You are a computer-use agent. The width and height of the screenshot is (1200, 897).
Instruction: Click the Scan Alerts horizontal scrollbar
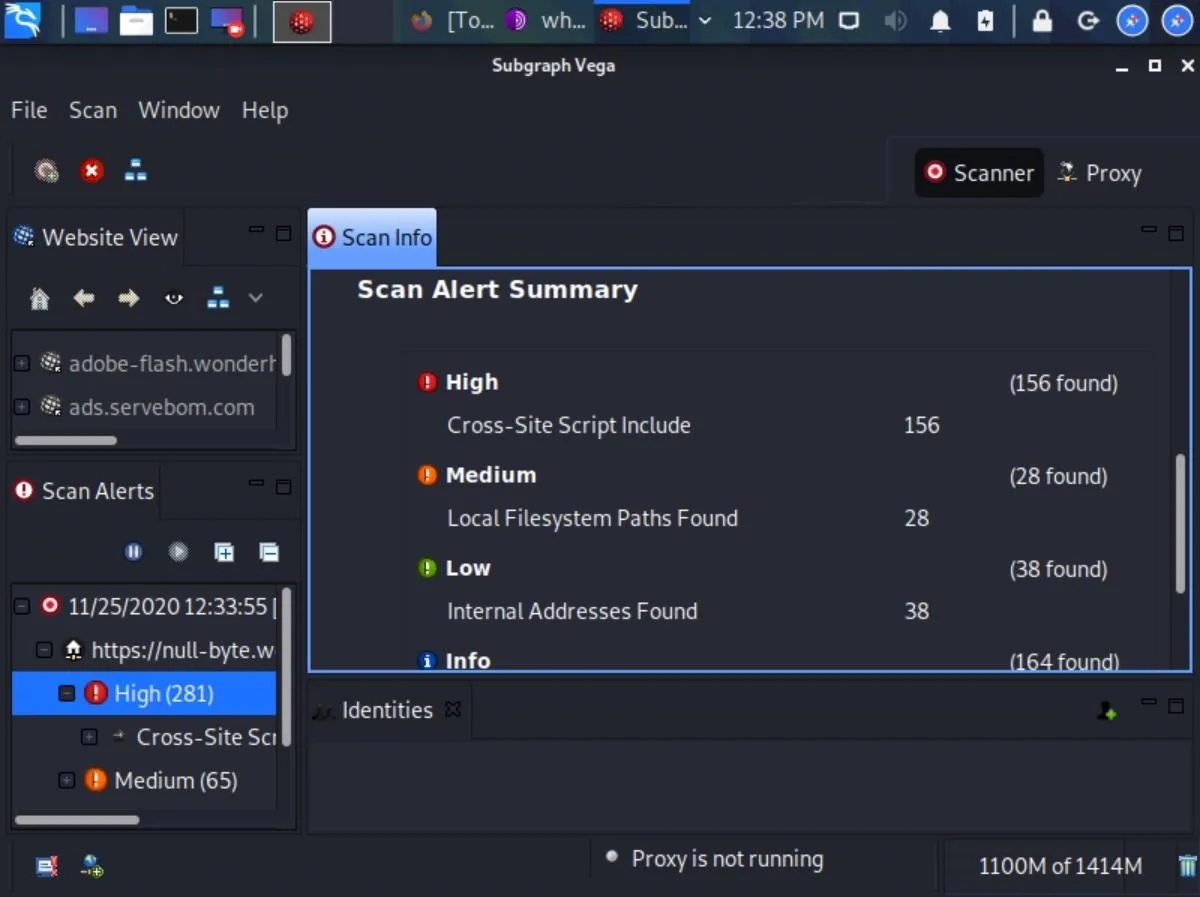pos(77,820)
